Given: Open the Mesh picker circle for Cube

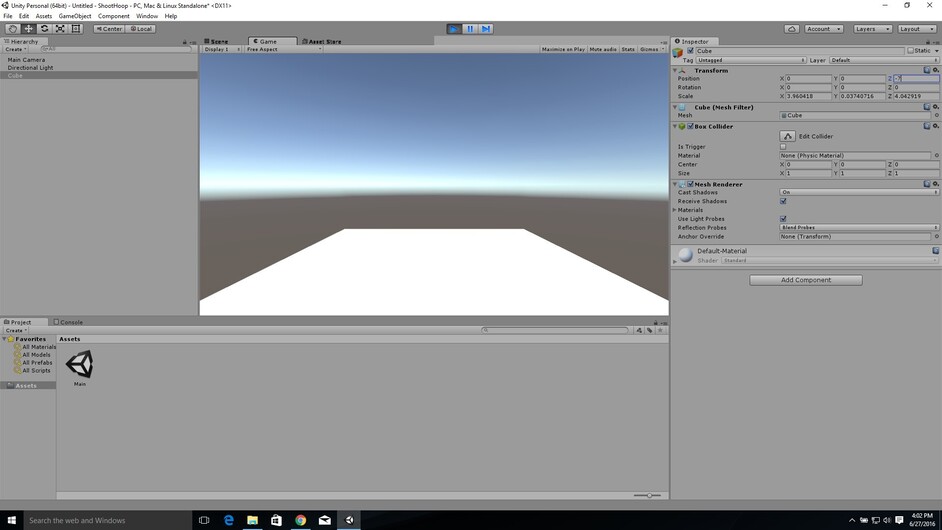Looking at the screenshot, I should tap(936, 115).
